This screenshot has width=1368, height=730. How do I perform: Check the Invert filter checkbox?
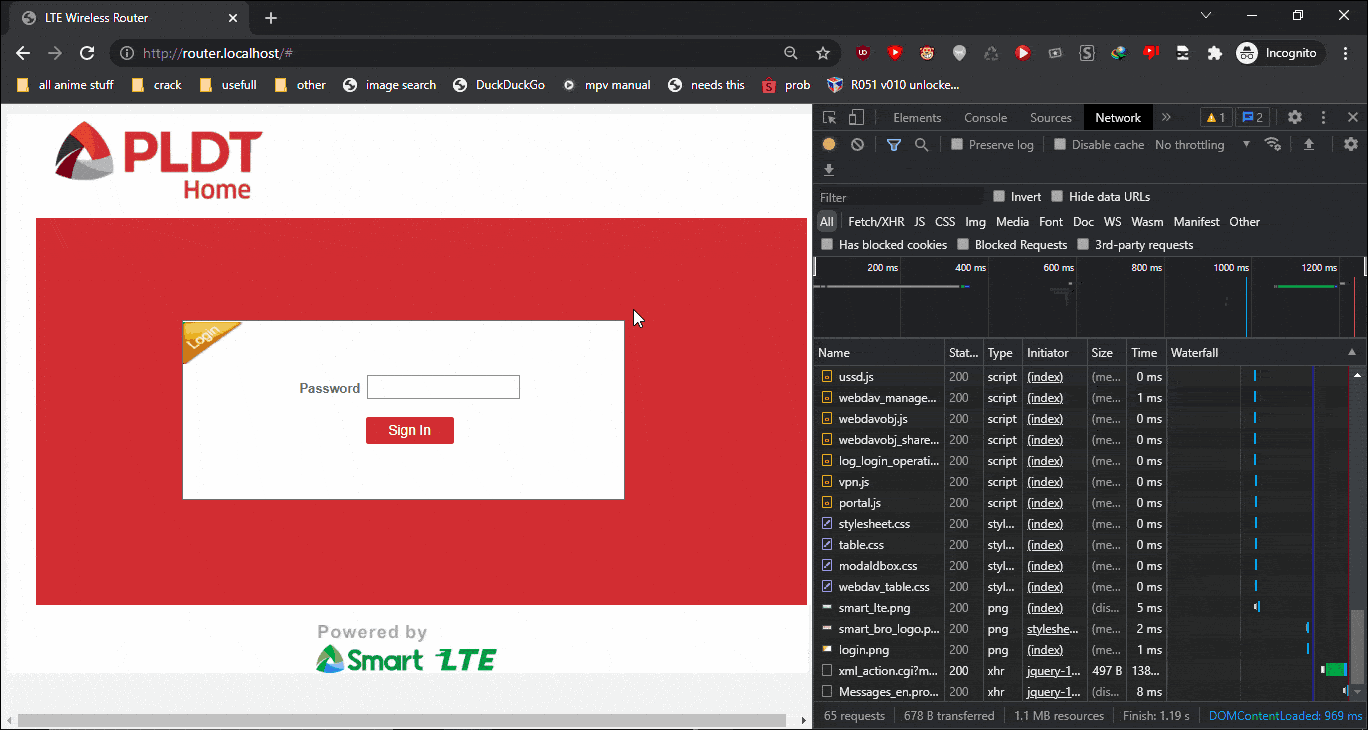tap(999, 197)
